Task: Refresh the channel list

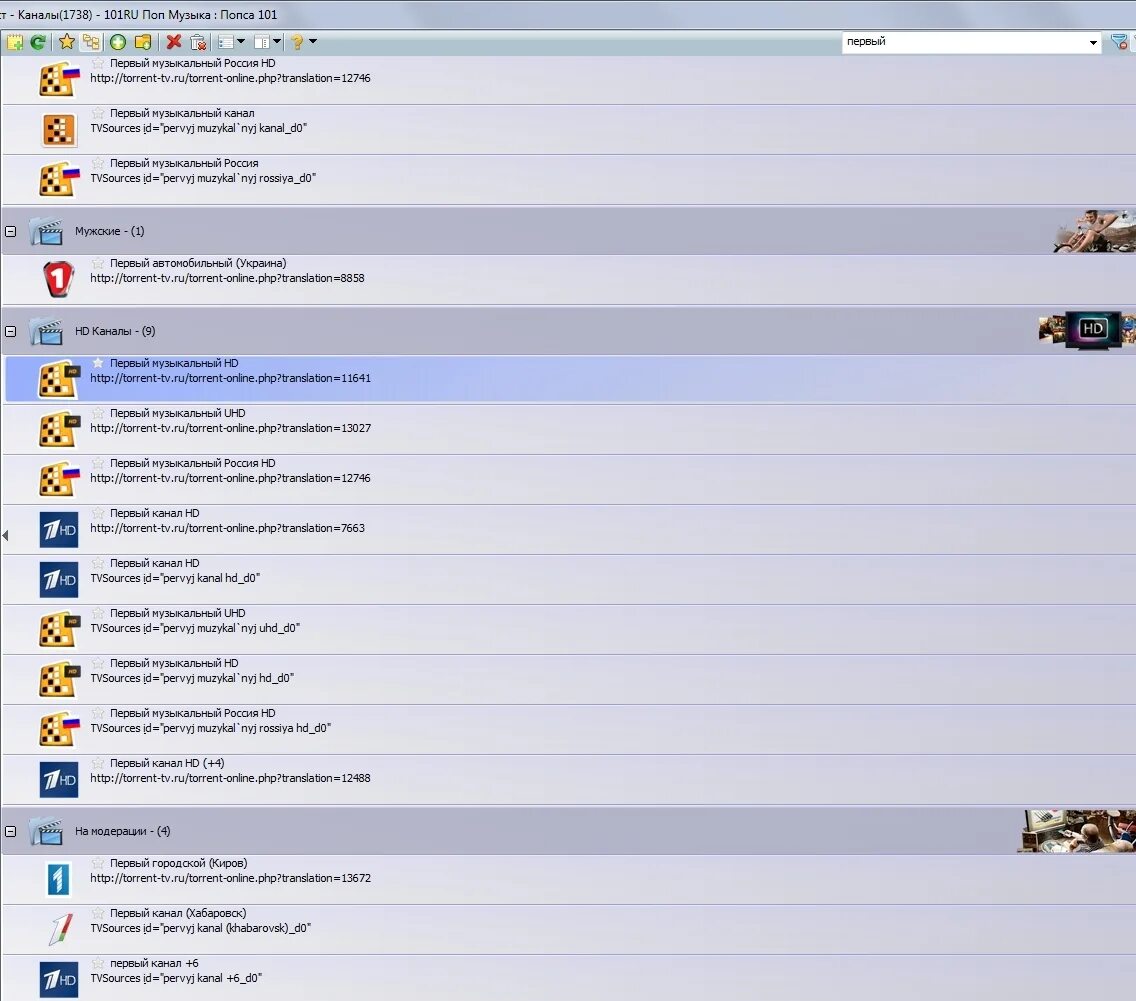Action: click(x=38, y=42)
